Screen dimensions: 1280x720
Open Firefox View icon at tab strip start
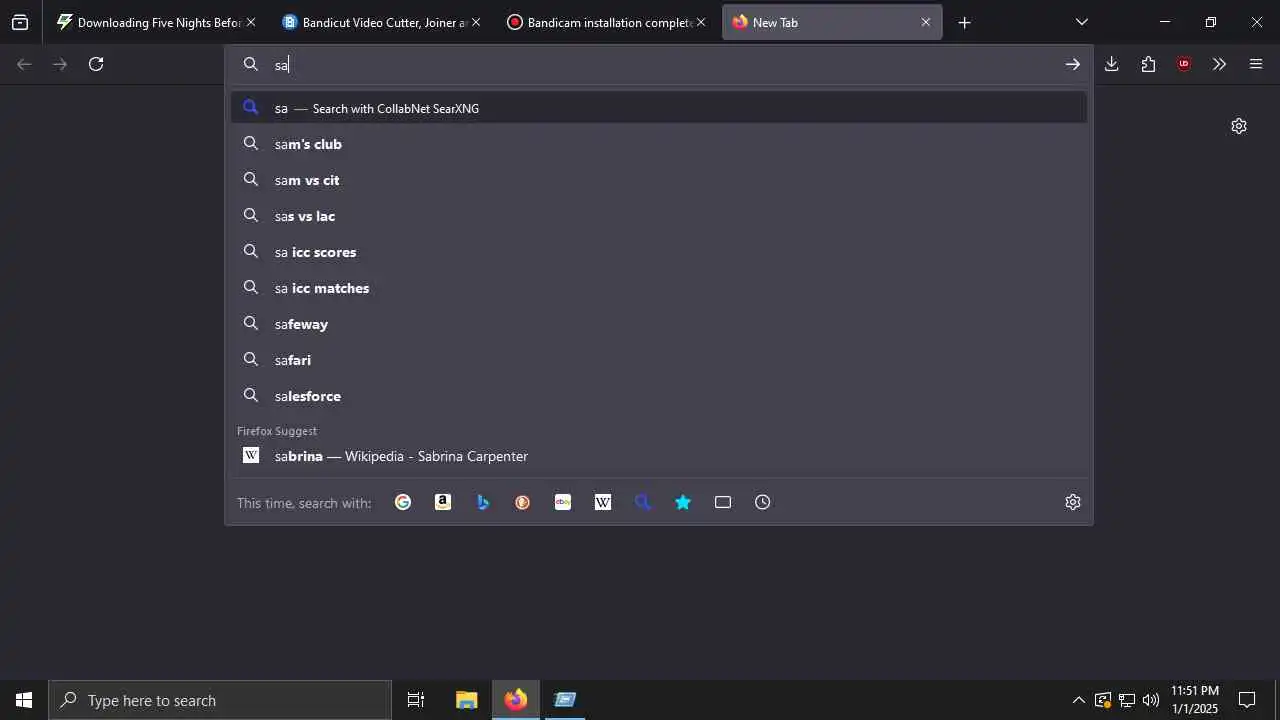[20, 22]
